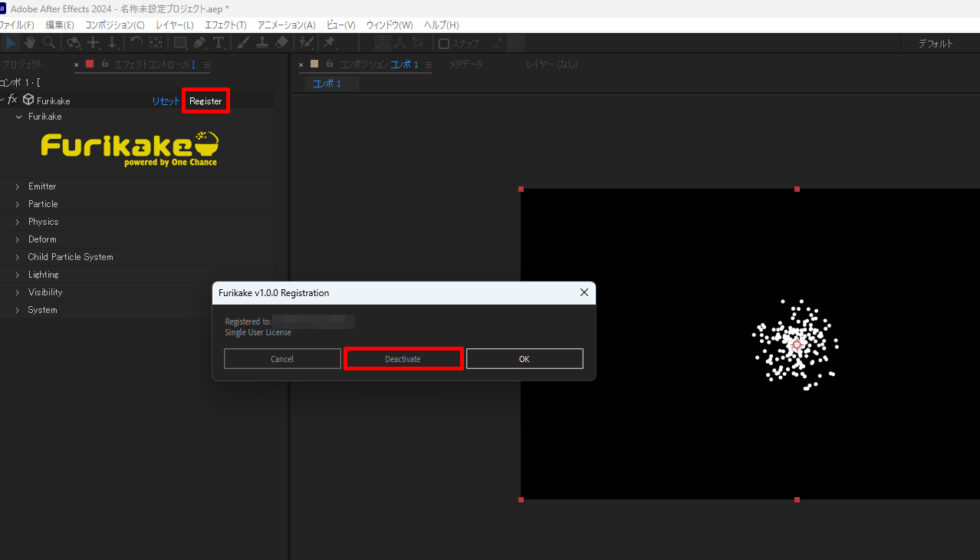Select the Hand tool
Image resolution: width=980 pixels, height=560 pixels.
pyautogui.click(x=30, y=42)
